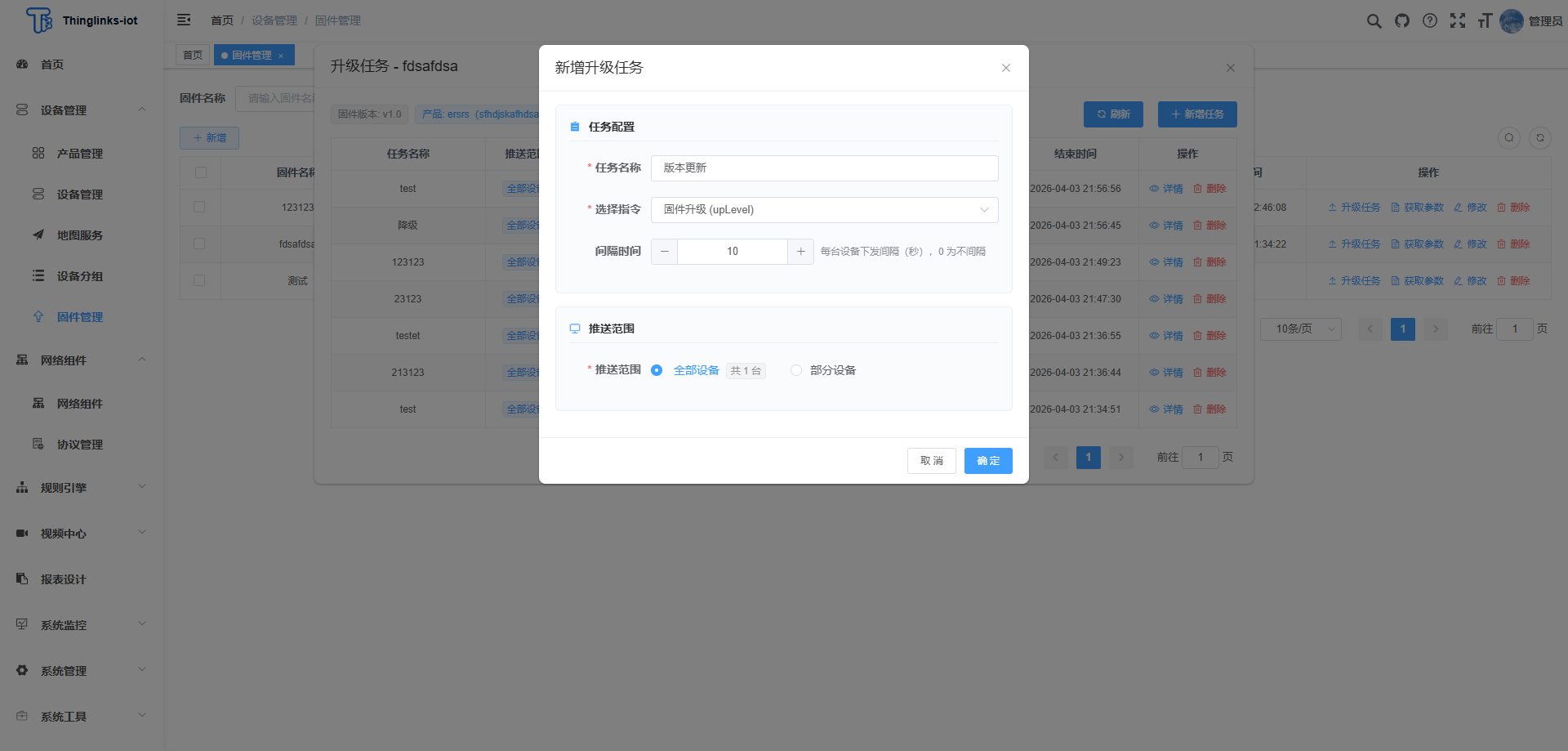Click the help question mark icon

(1429, 21)
